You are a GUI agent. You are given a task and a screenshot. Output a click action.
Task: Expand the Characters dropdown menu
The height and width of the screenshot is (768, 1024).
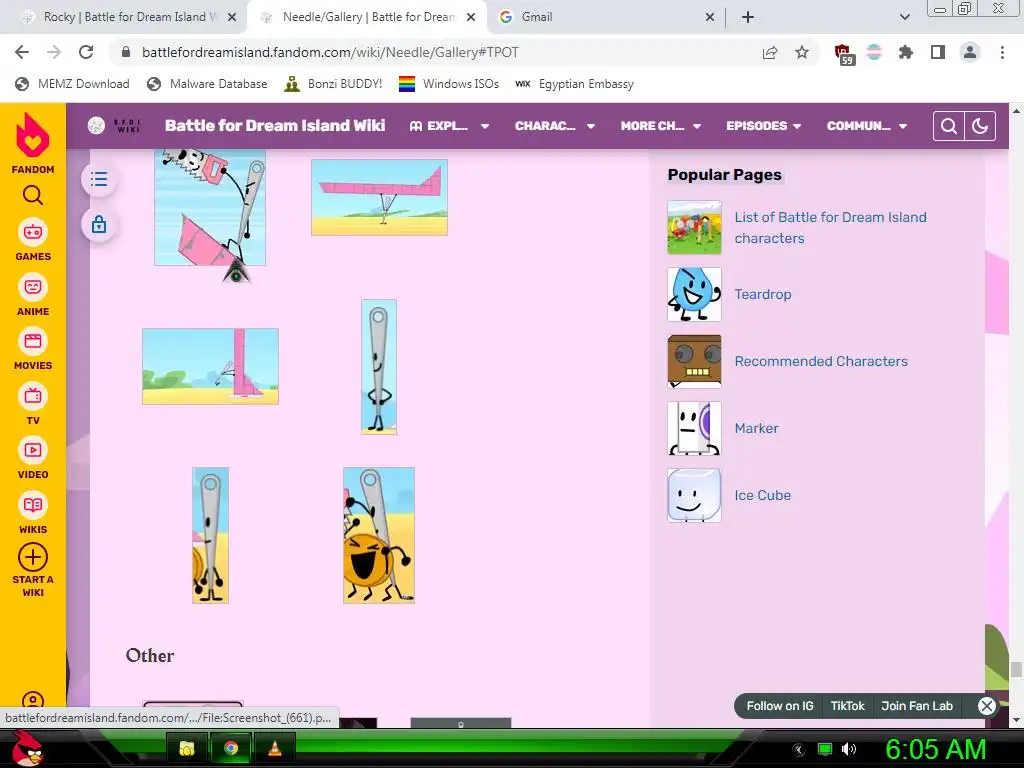click(554, 126)
